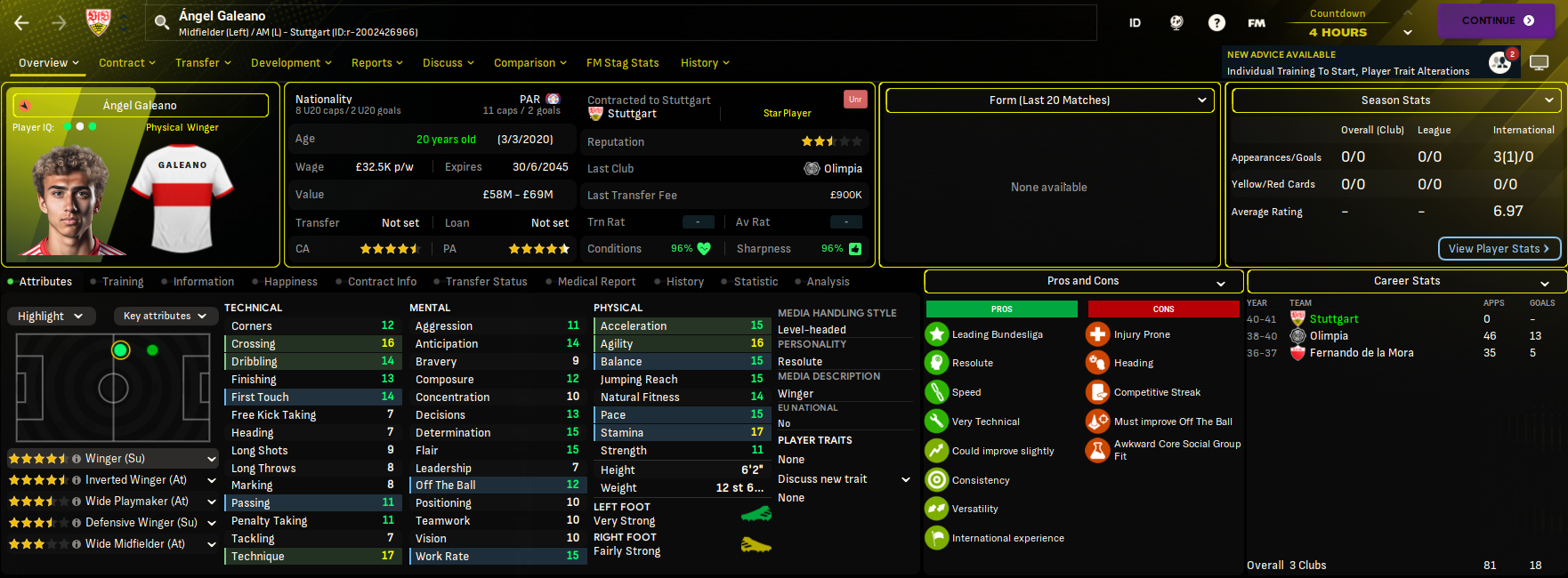The image size is (1568, 578).
Task: Open staff advice notifications icon
Action: coord(1500,62)
